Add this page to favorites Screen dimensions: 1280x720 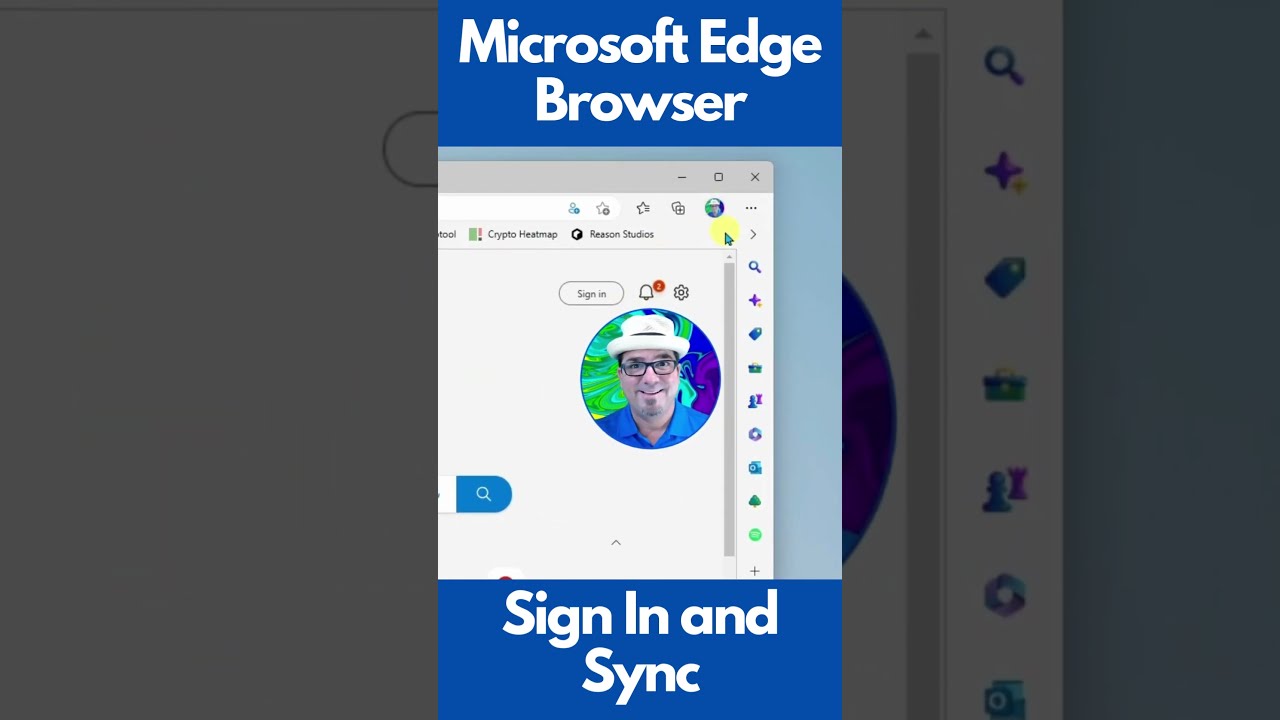tap(603, 208)
